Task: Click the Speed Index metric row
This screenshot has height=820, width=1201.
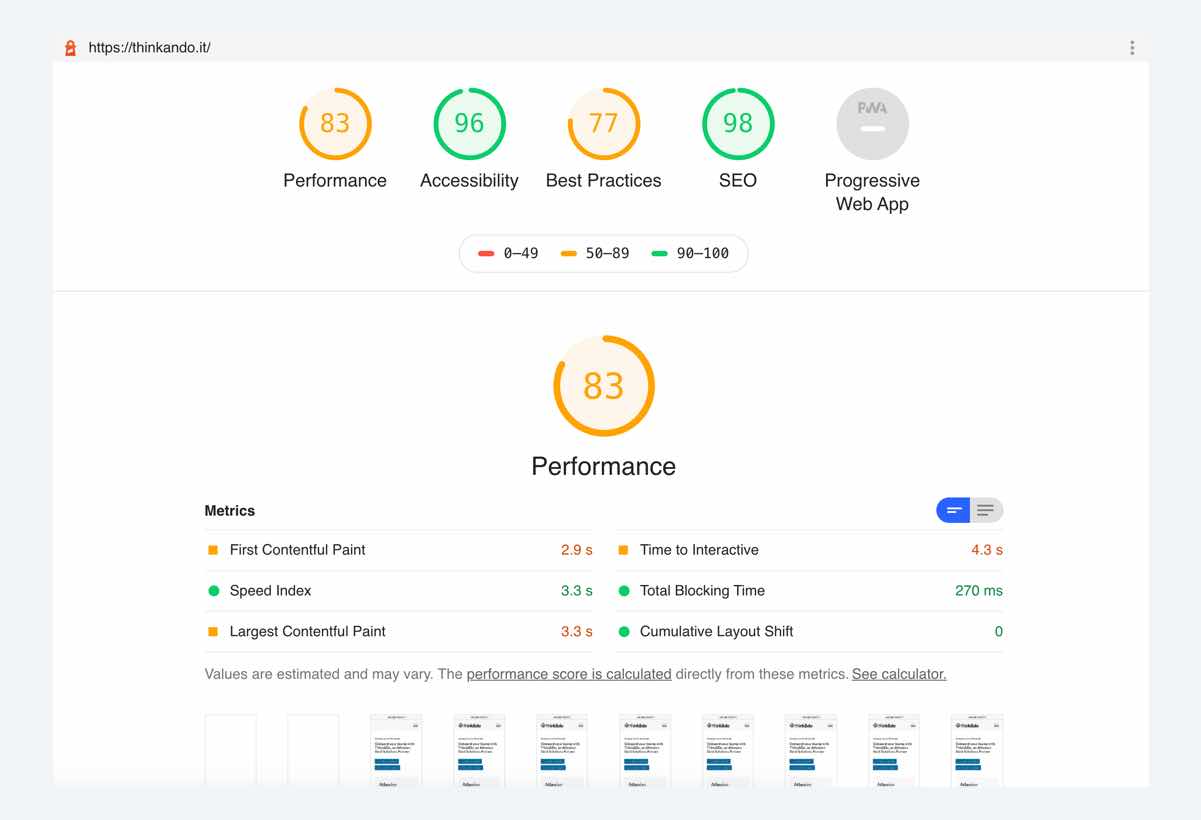Action: pos(398,591)
